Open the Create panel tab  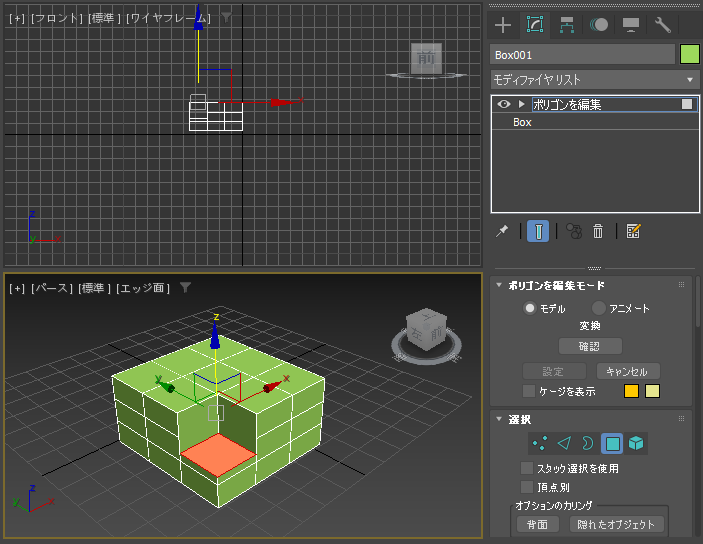coord(503,25)
